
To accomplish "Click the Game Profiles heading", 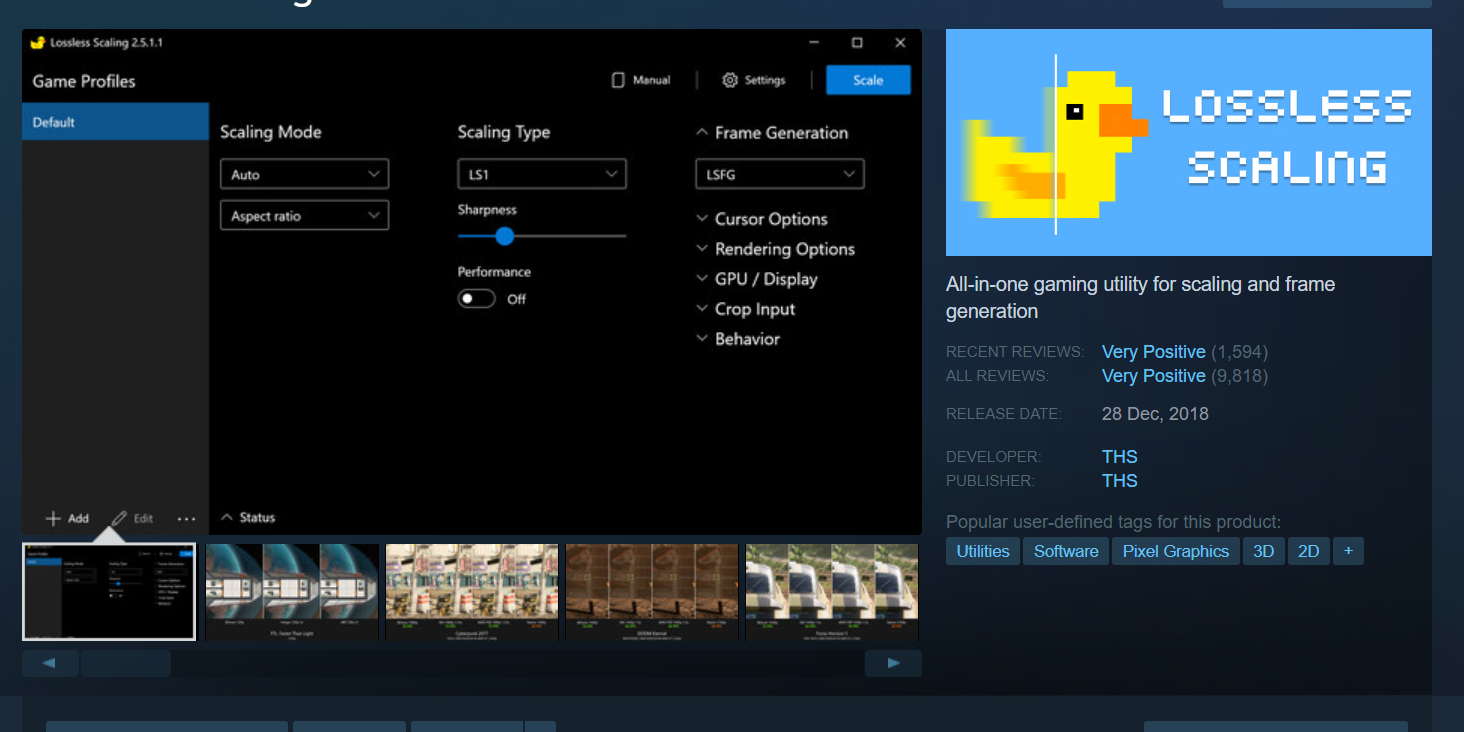I will click(84, 81).
